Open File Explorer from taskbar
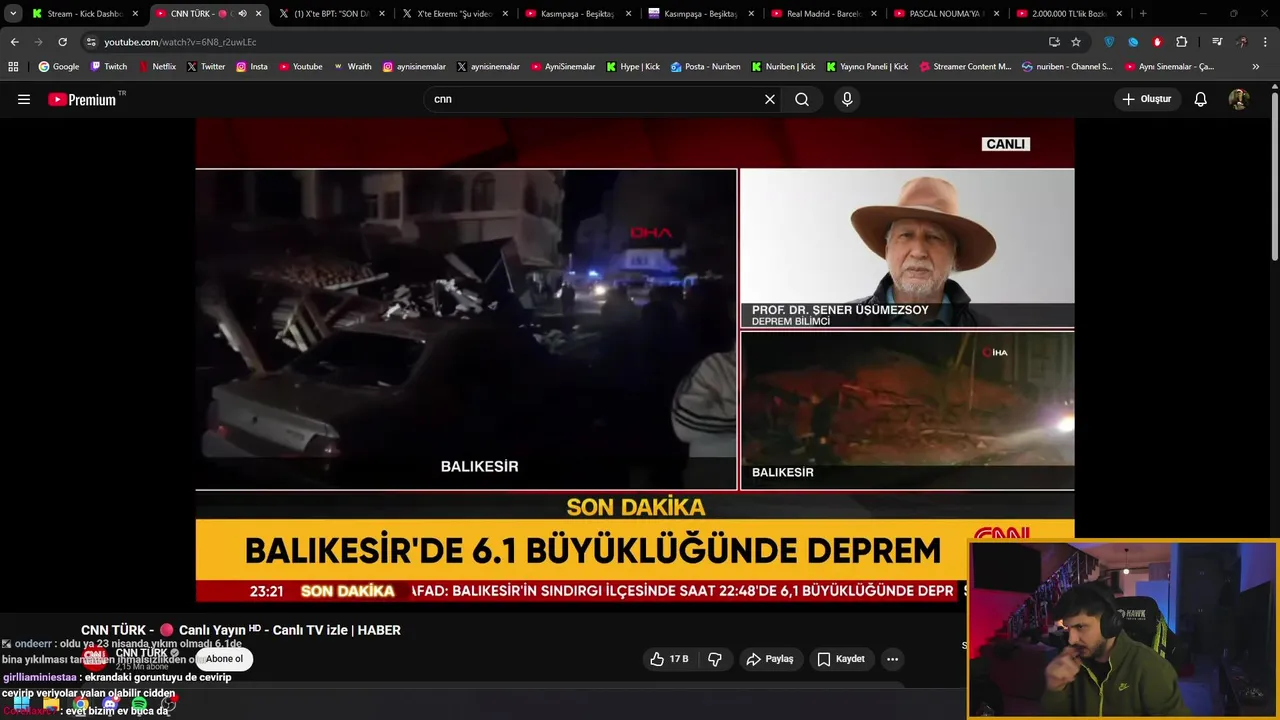 (50, 705)
